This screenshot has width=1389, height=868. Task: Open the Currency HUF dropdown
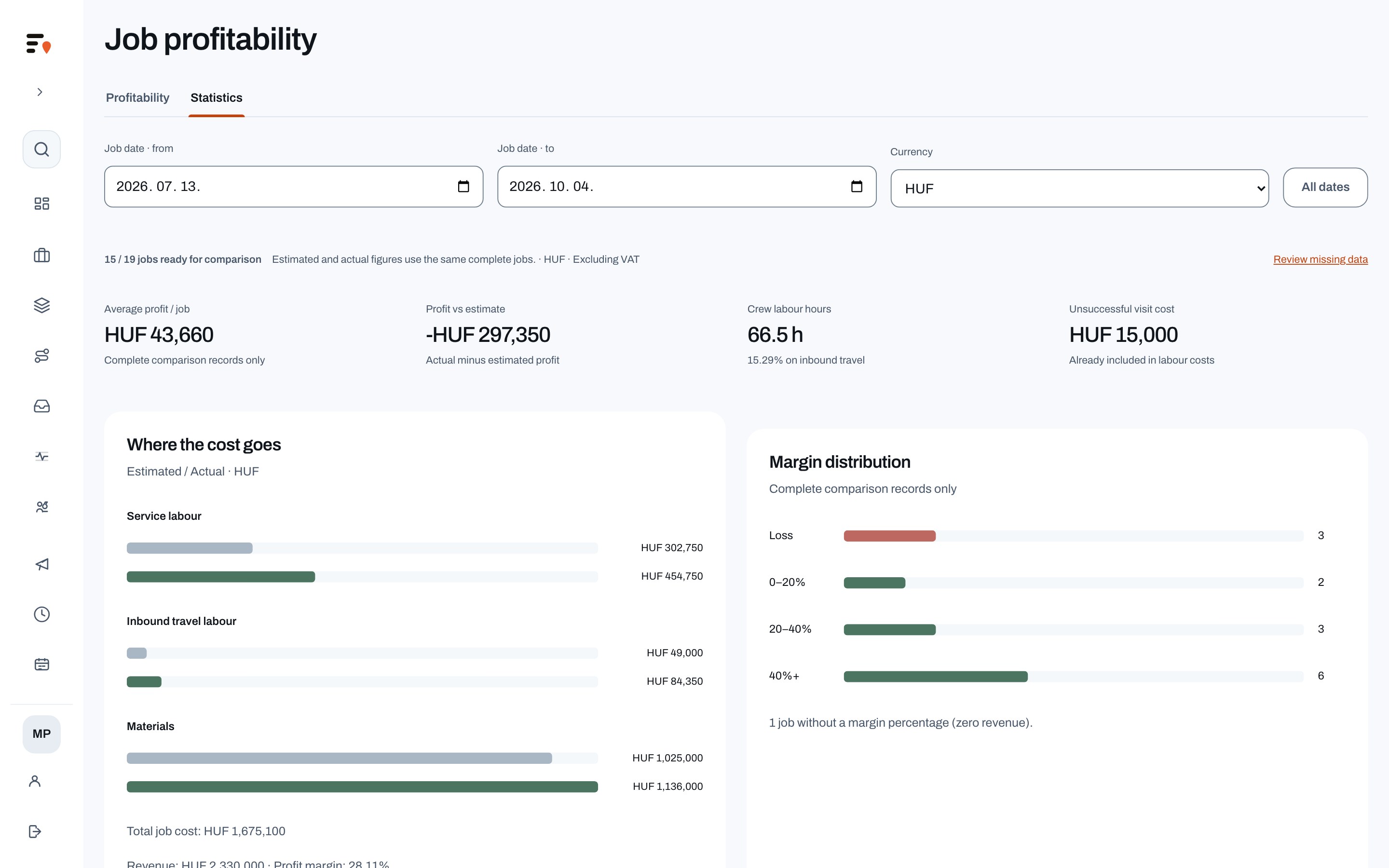(x=1080, y=188)
